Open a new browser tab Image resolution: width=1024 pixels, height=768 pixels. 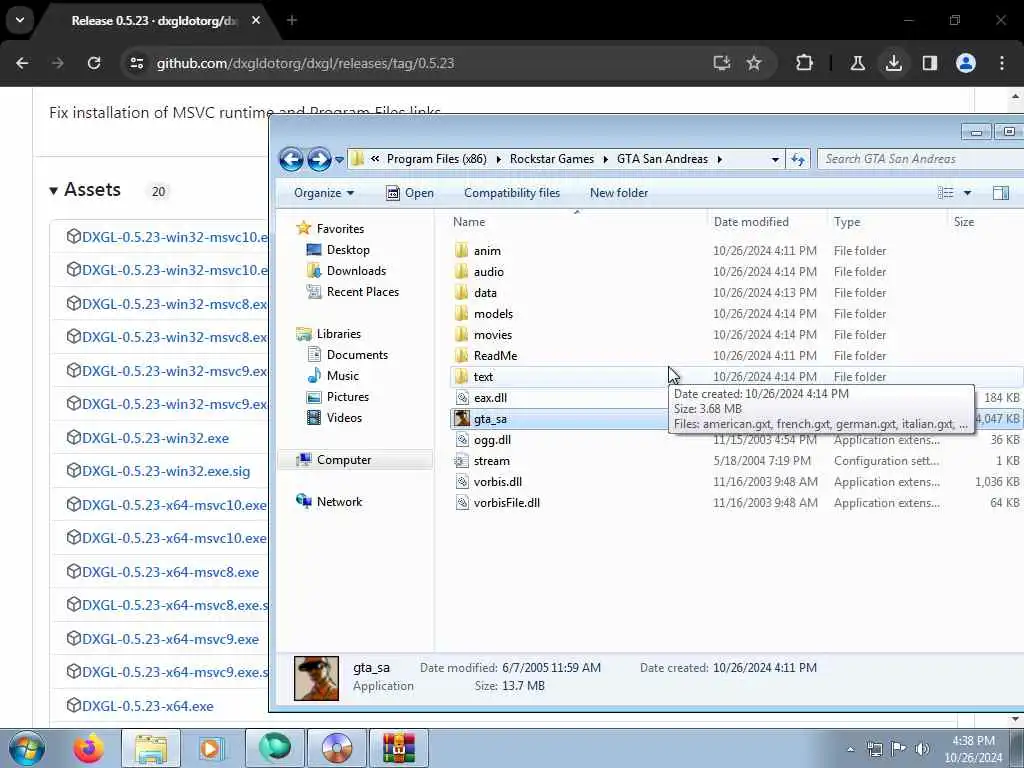[292, 20]
